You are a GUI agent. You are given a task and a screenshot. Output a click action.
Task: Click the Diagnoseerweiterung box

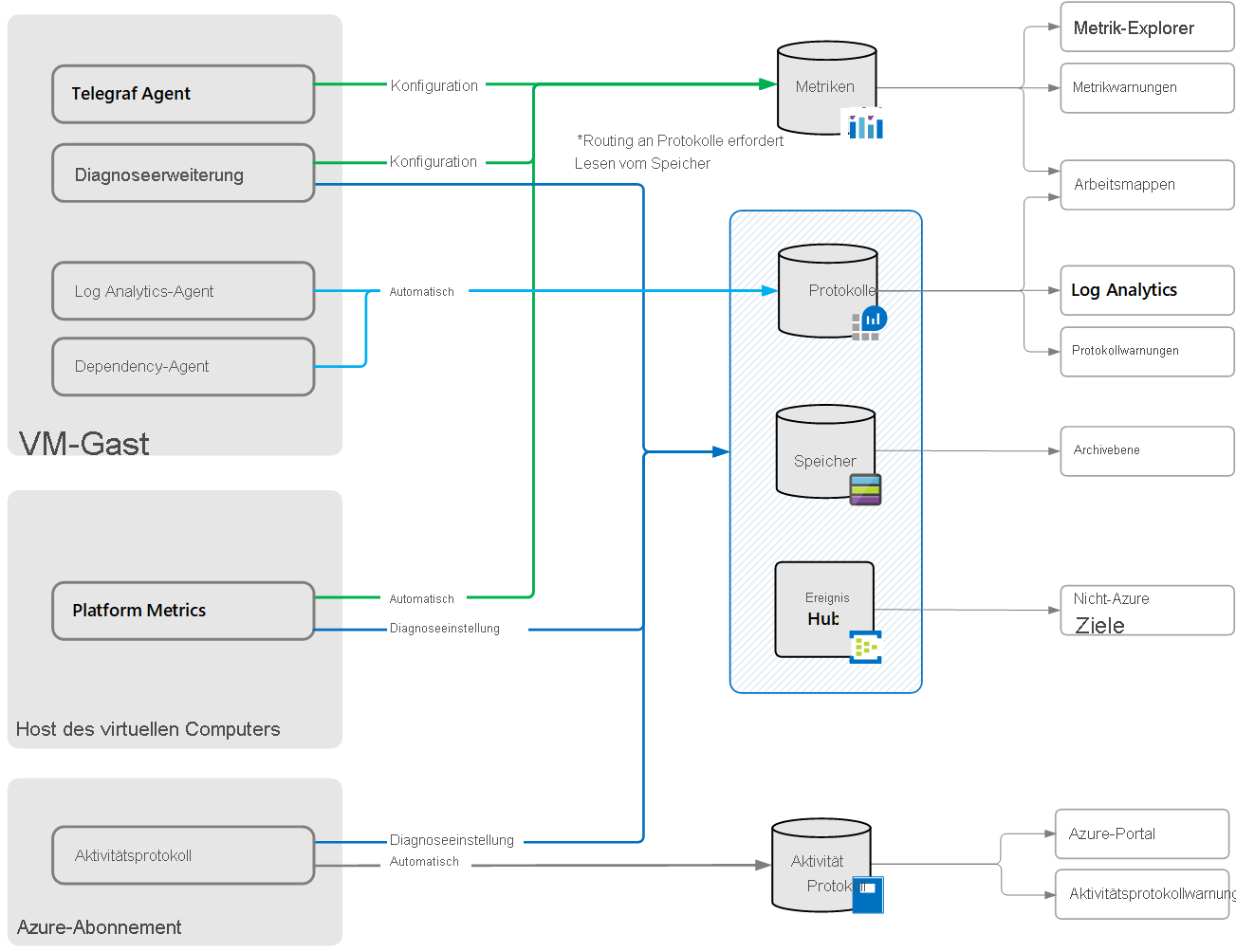coord(183,173)
